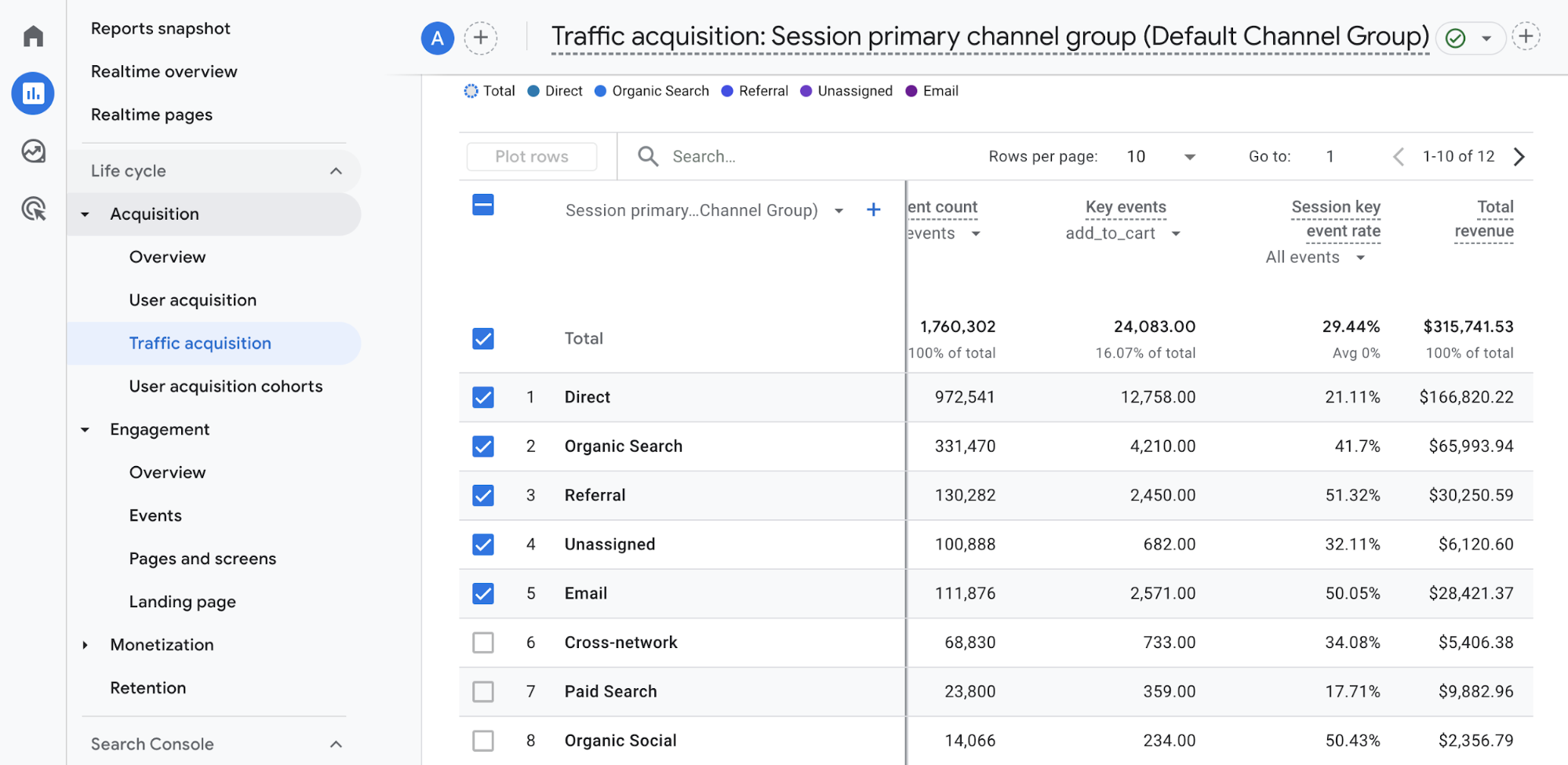Uncheck the Email row checkbox
This screenshot has width=1568, height=765.
[483, 593]
